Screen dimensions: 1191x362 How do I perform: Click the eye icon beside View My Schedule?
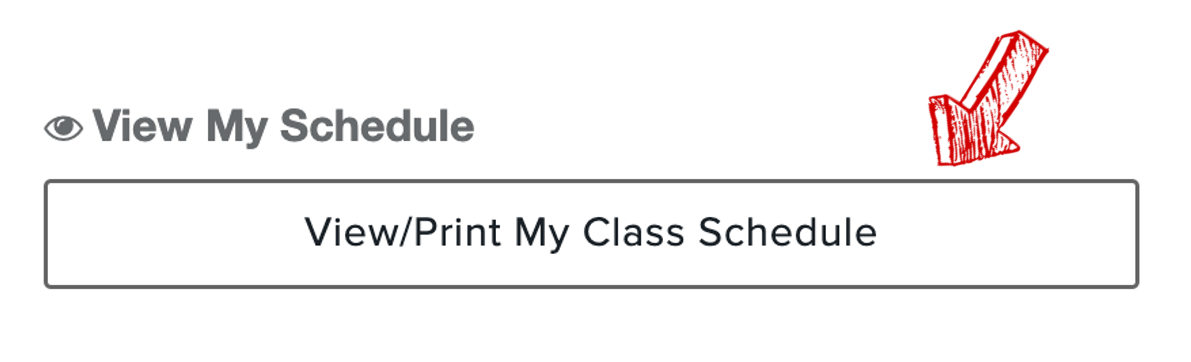point(63,127)
